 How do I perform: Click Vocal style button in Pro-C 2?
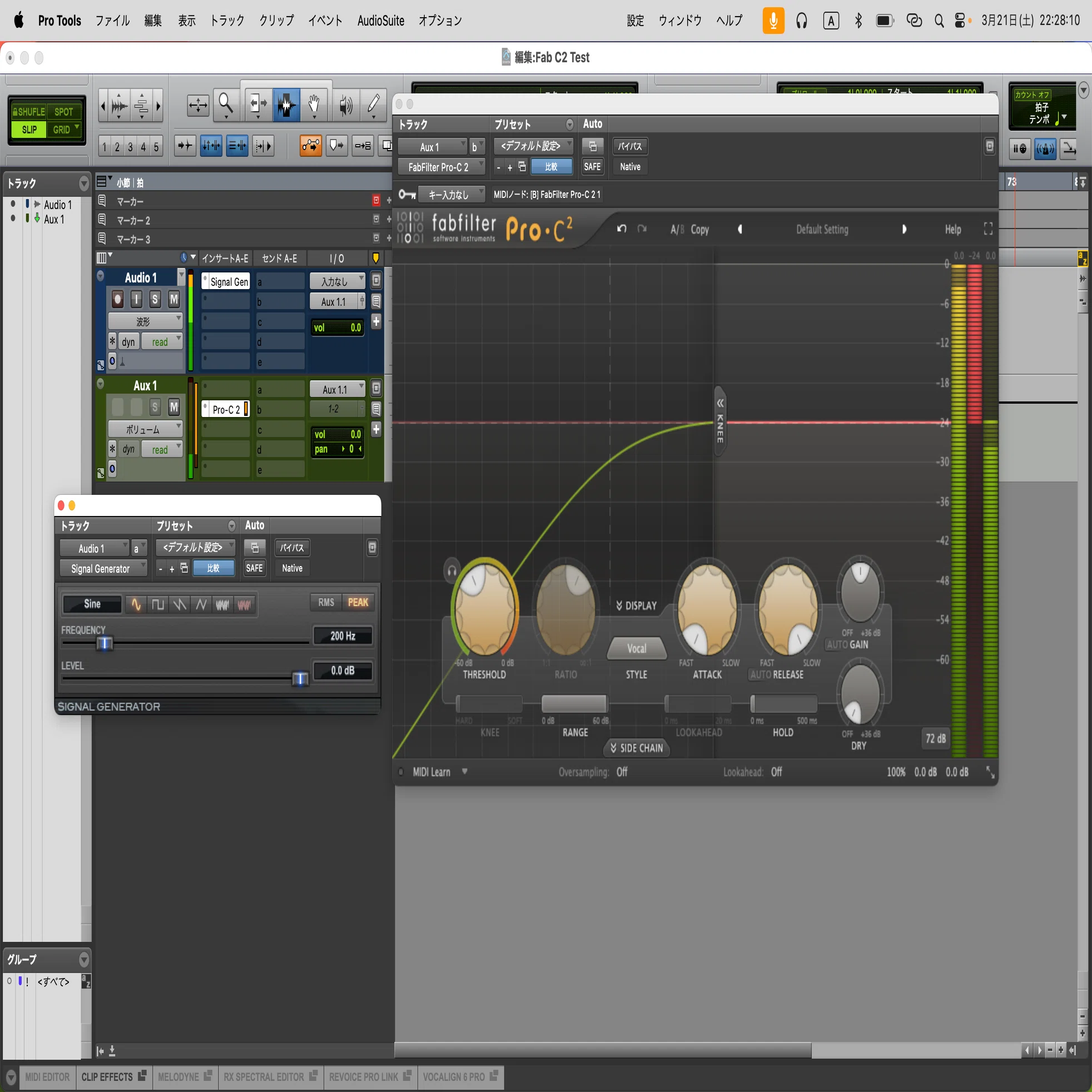pos(637,648)
